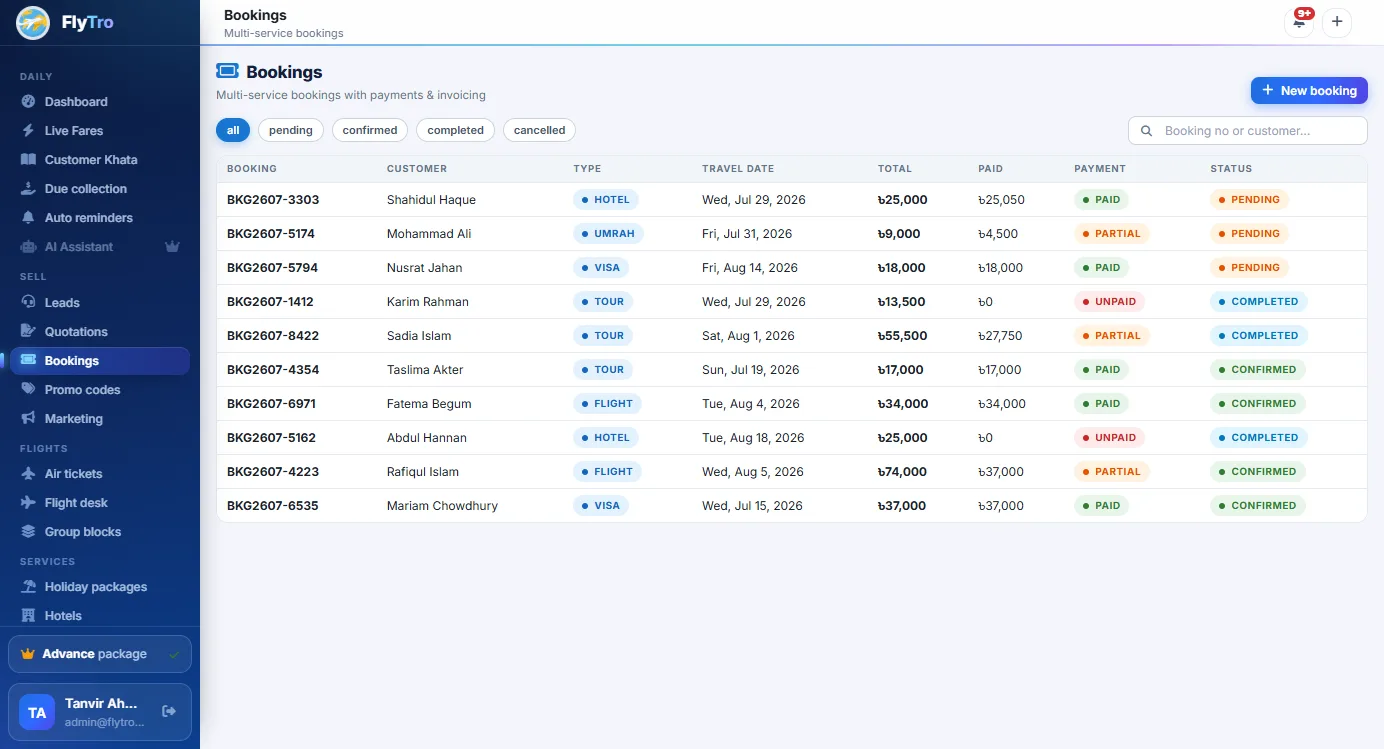Image resolution: width=1384 pixels, height=749 pixels.
Task: Click Nusrat Jahan's VISA type badge
Action: [x=601, y=268]
